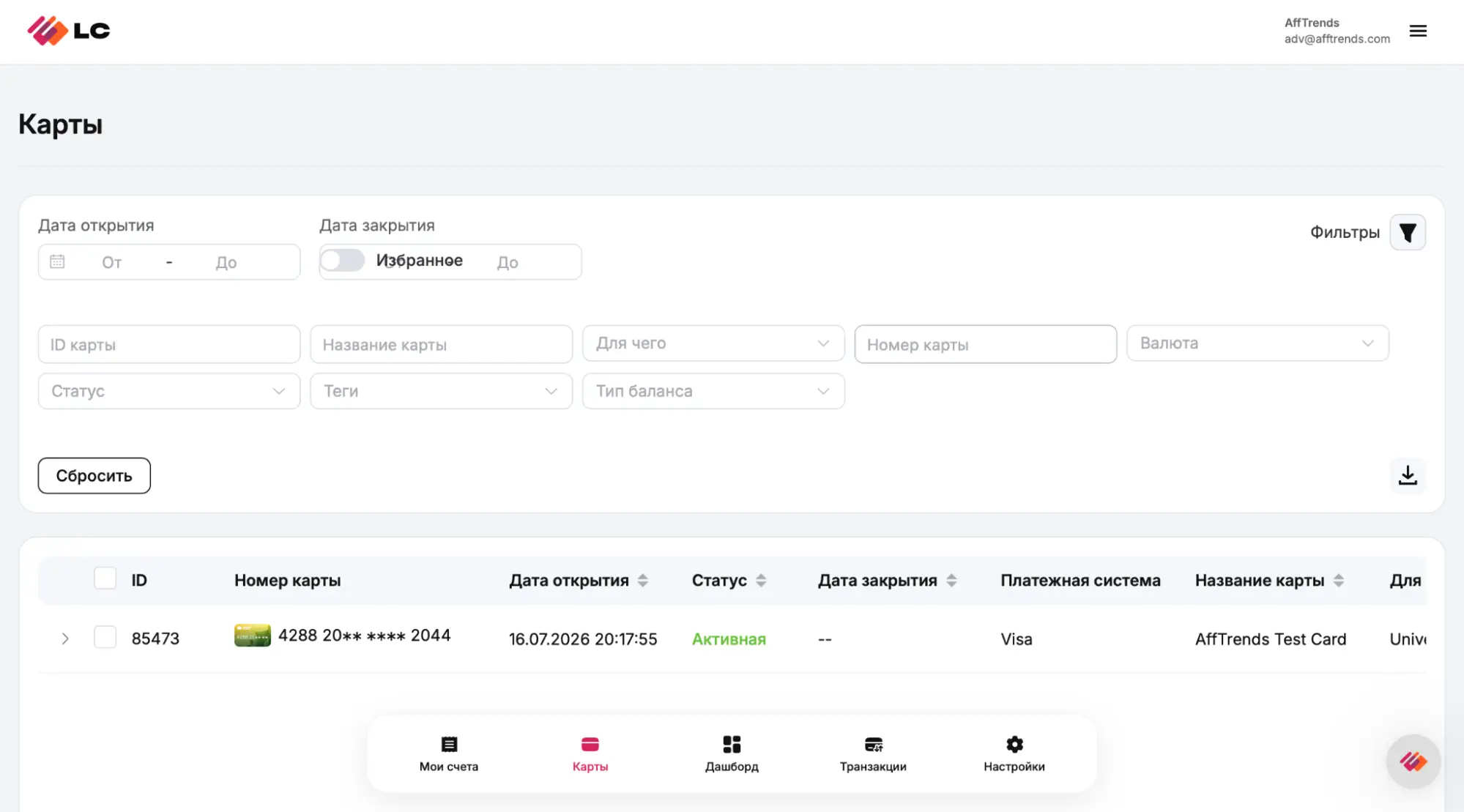This screenshot has height=812, width=1464.
Task: Open the hamburger menu icon
Action: click(x=1418, y=31)
